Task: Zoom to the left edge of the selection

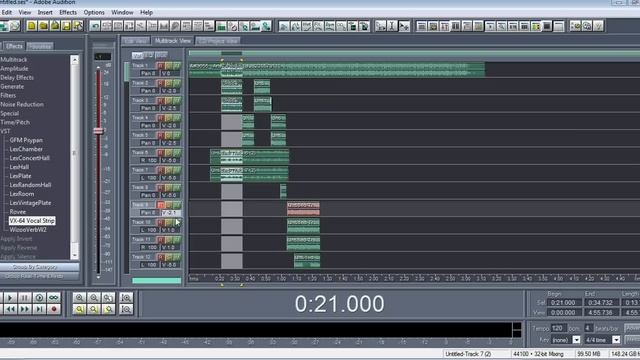Action: pos(94,310)
